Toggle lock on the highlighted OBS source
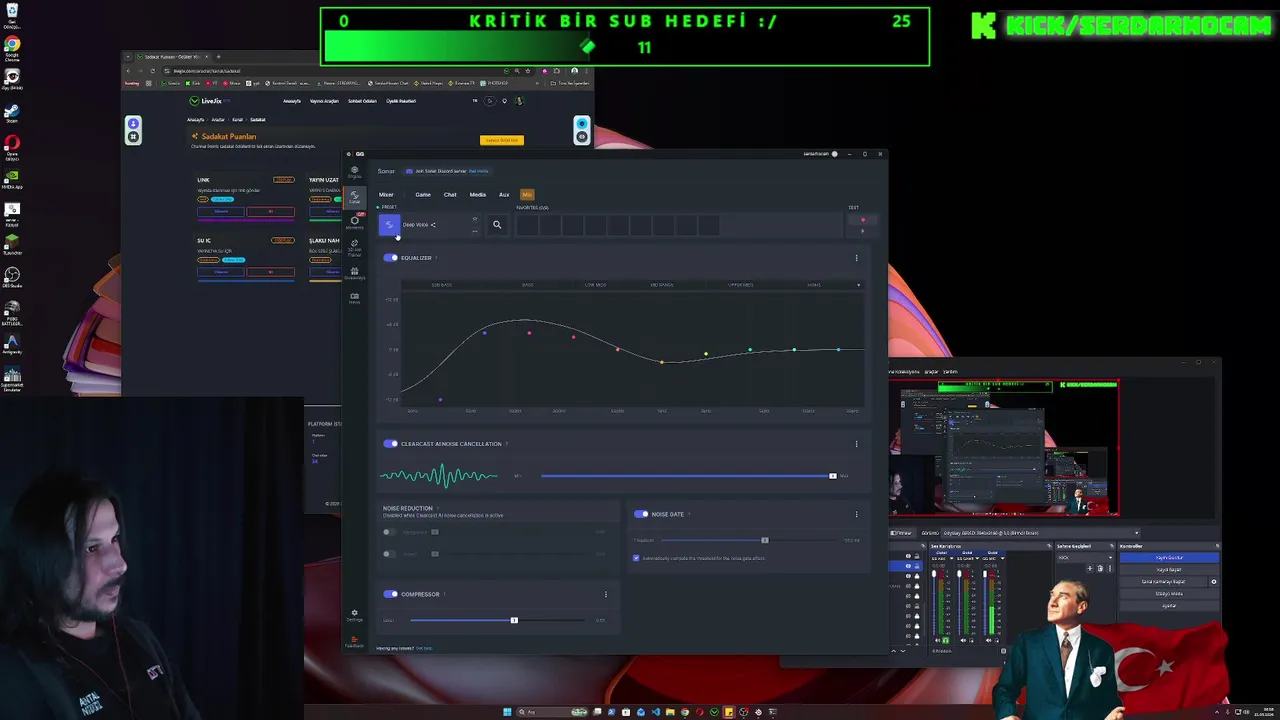Image resolution: width=1280 pixels, height=720 pixels. coord(917,566)
